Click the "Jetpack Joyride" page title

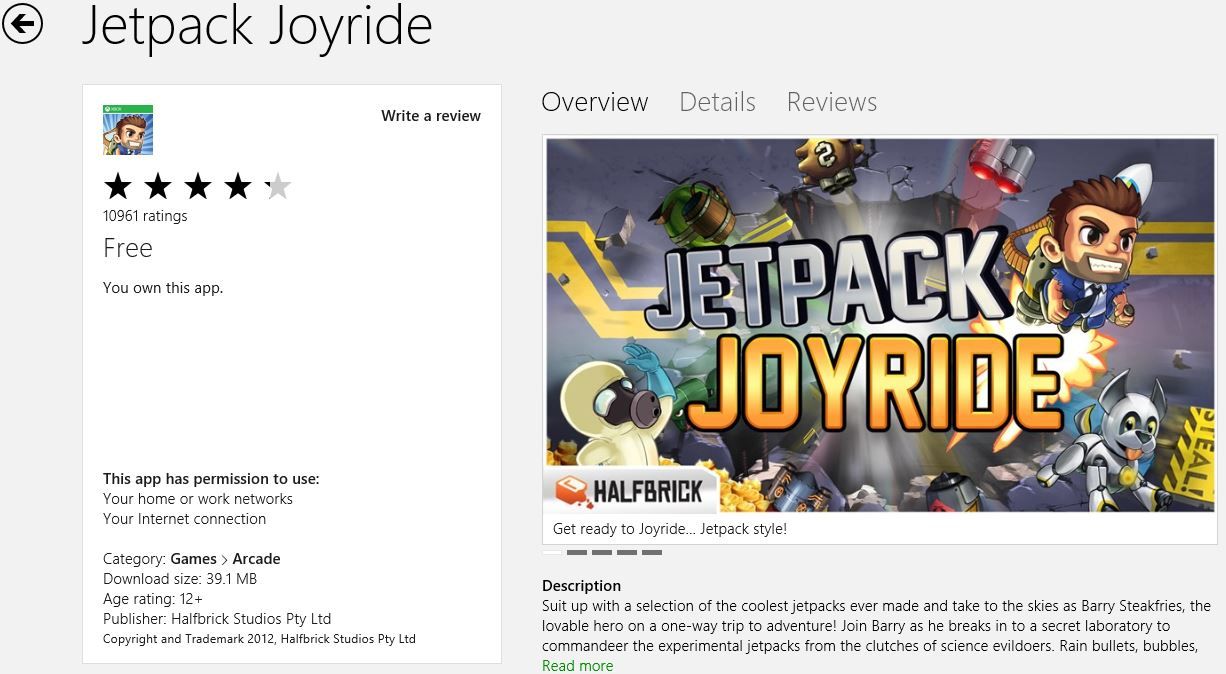(x=257, y=27)
